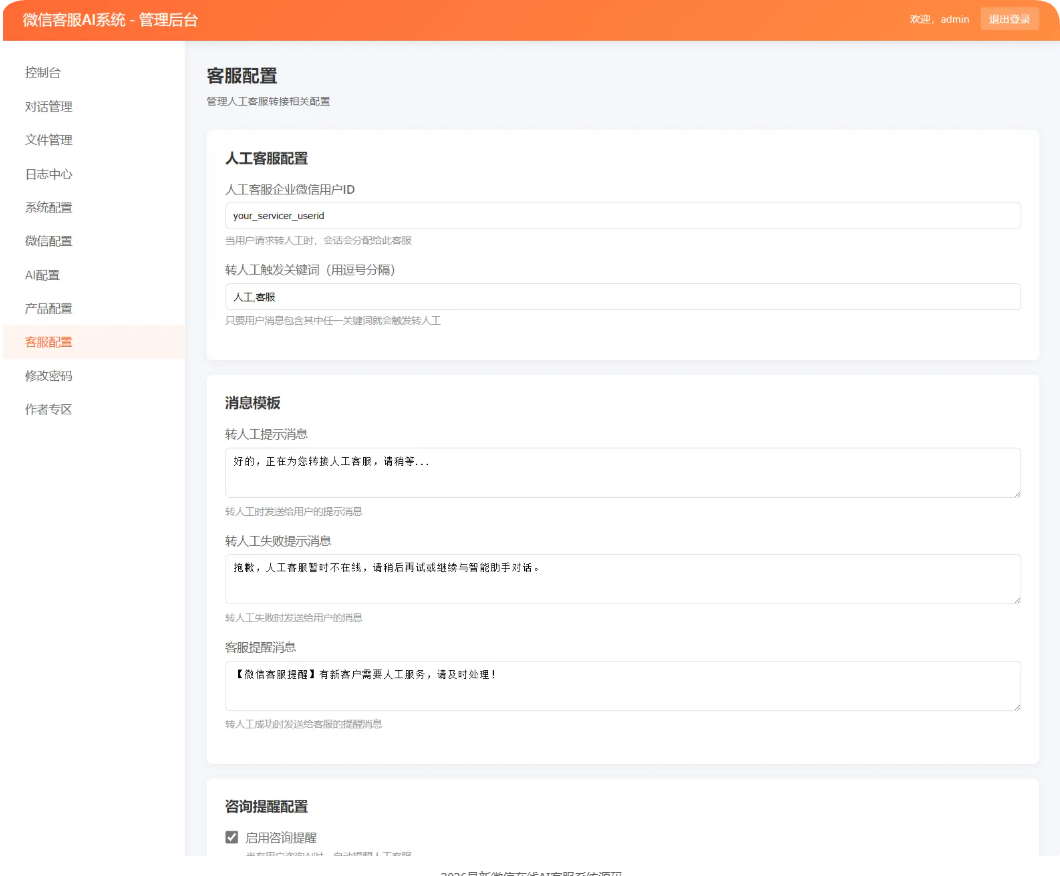Select the highlighted 客服配置 sidebar item

click(x=47, y=342)
